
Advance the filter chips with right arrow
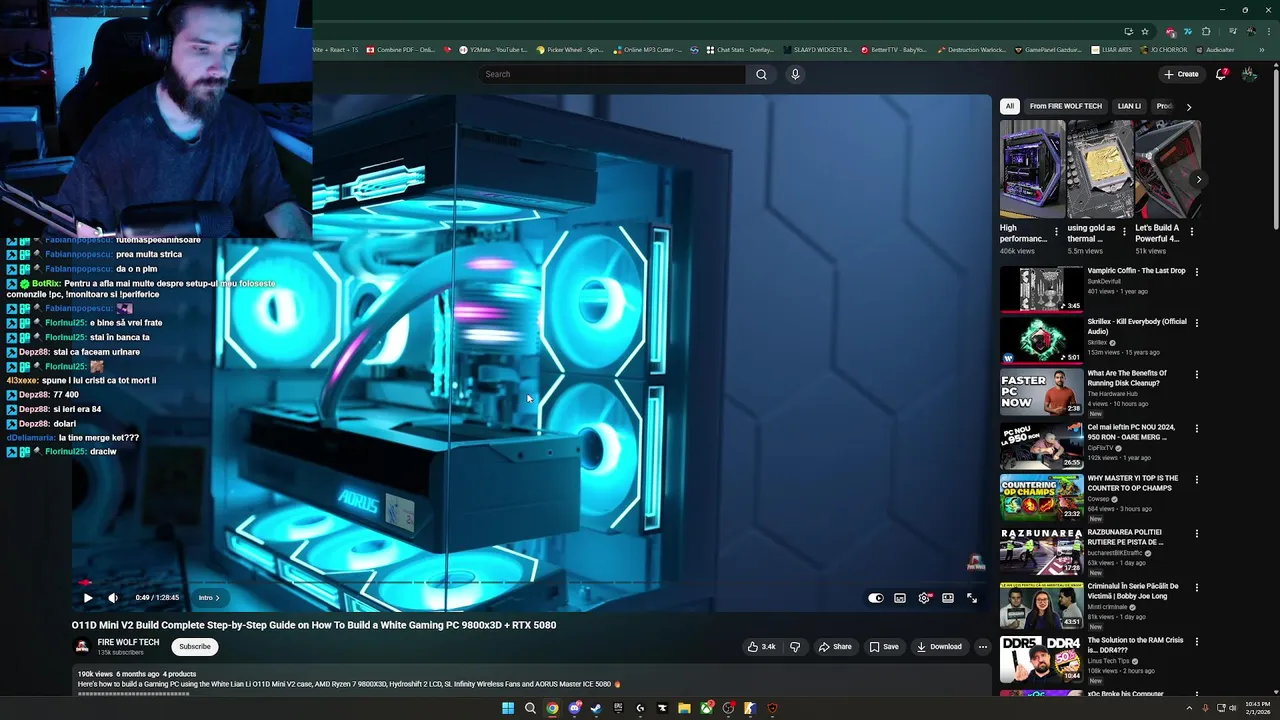[x=1189, y=106]
